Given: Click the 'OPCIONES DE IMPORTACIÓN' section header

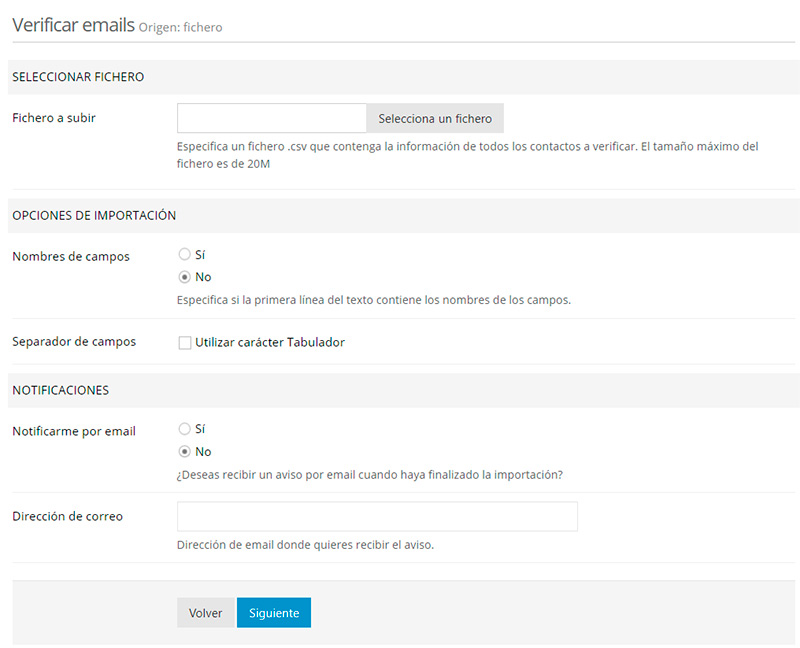Looking at the screenshot, I should (x=94, y=215).
